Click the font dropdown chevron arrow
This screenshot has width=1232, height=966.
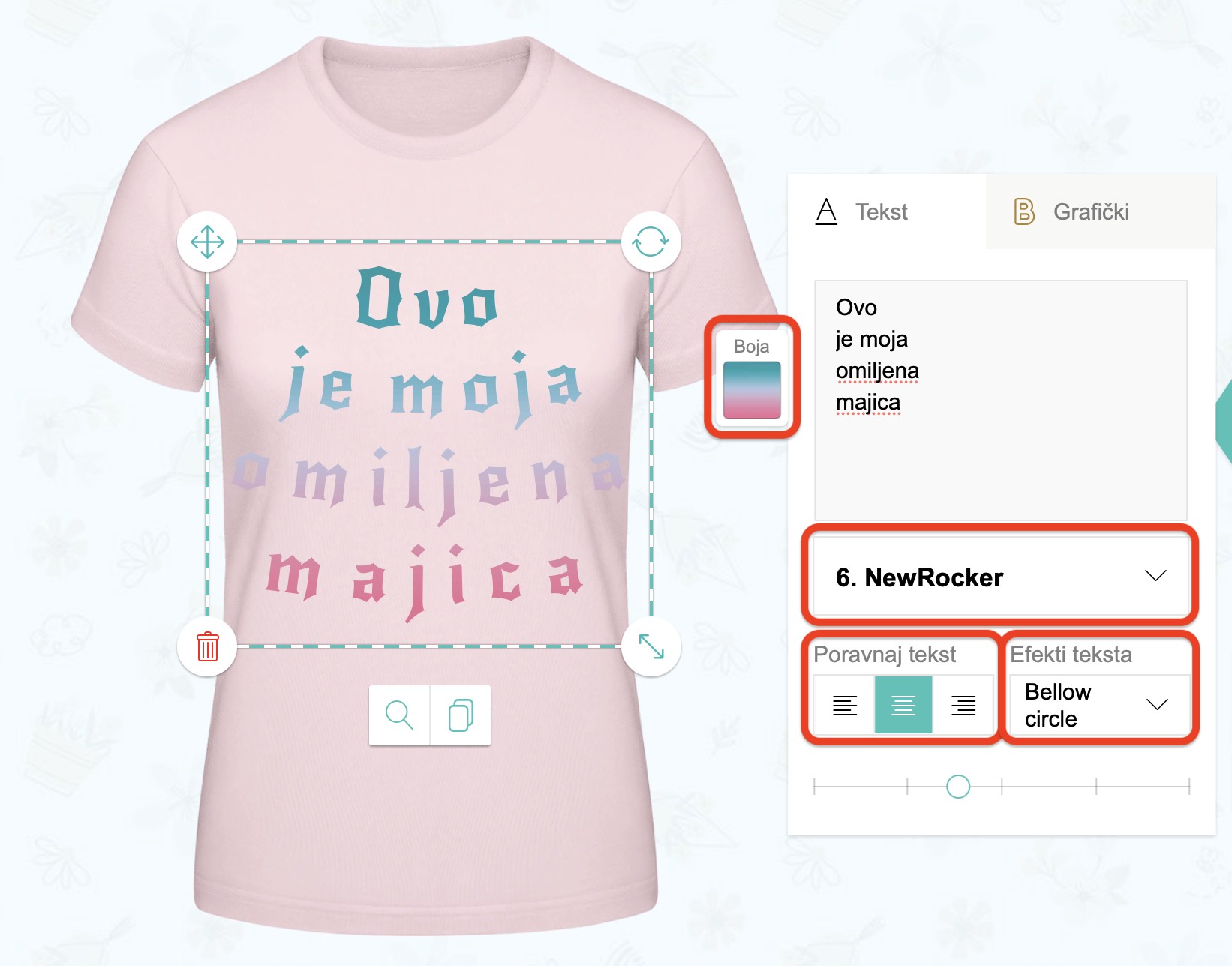[1155, 576]
